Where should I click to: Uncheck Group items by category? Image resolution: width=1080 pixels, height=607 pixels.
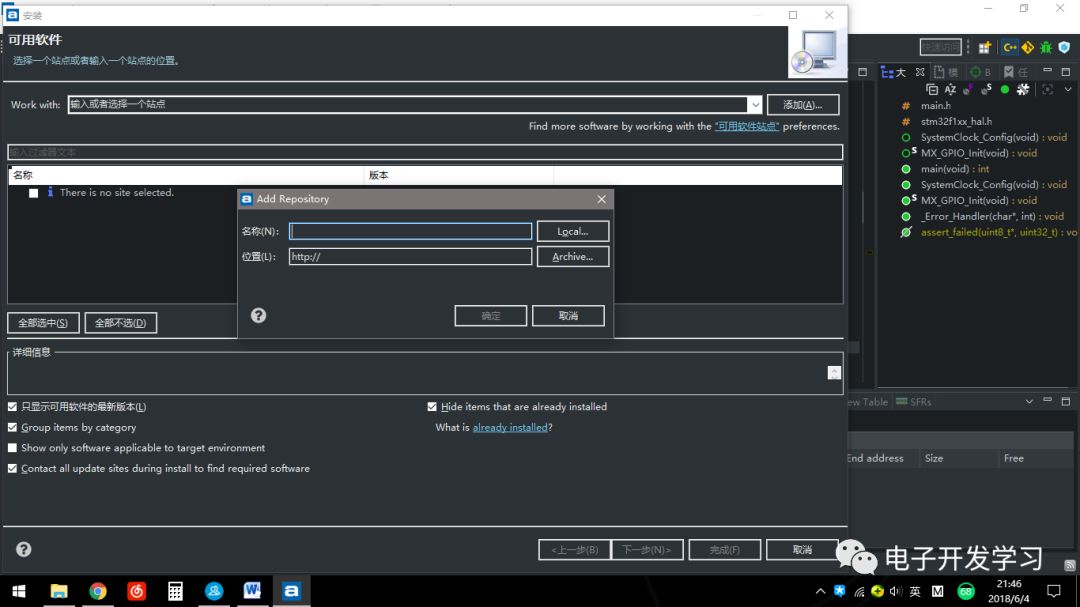pyautogui.click(x=12, y=427)
